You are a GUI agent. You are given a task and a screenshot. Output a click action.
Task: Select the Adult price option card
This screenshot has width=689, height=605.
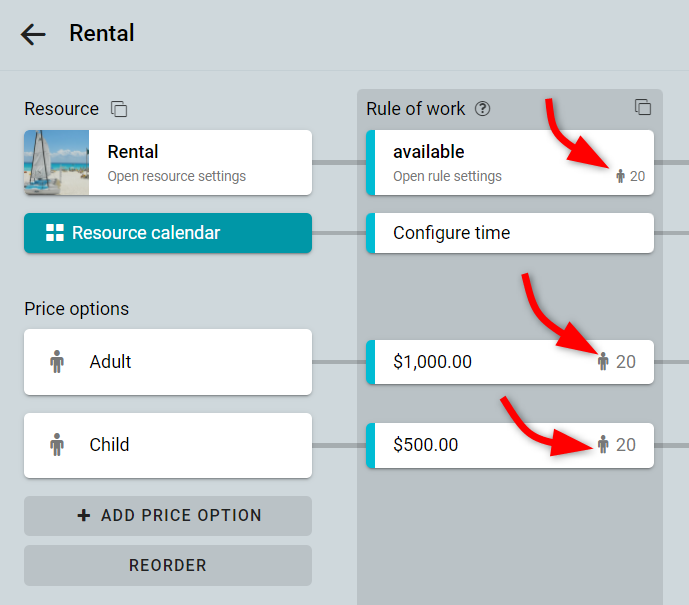pos(168,362)
